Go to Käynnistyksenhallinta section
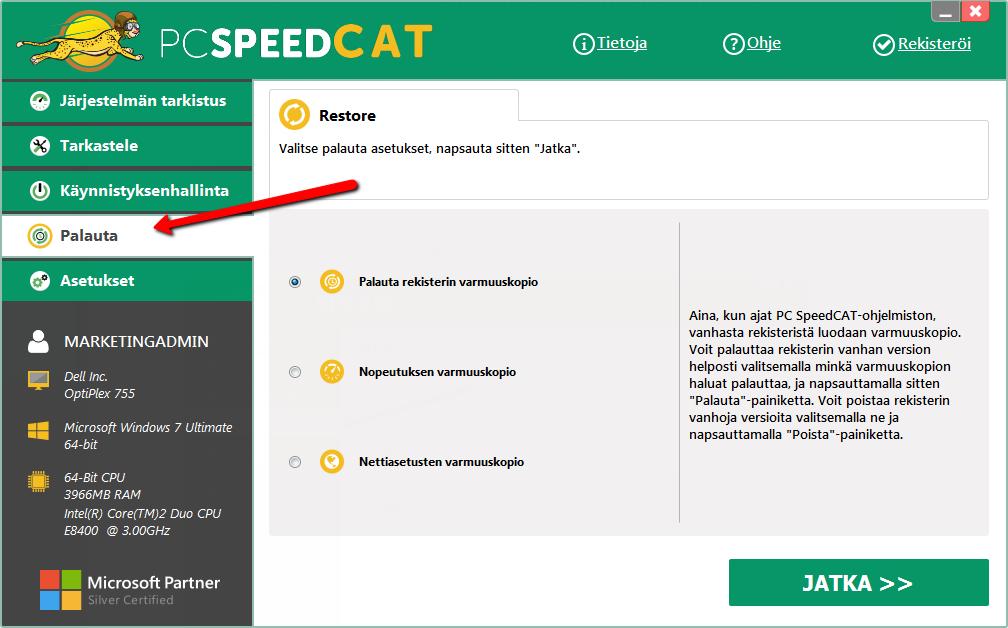This screenshot has height=628, width=1008. [127, 191]
